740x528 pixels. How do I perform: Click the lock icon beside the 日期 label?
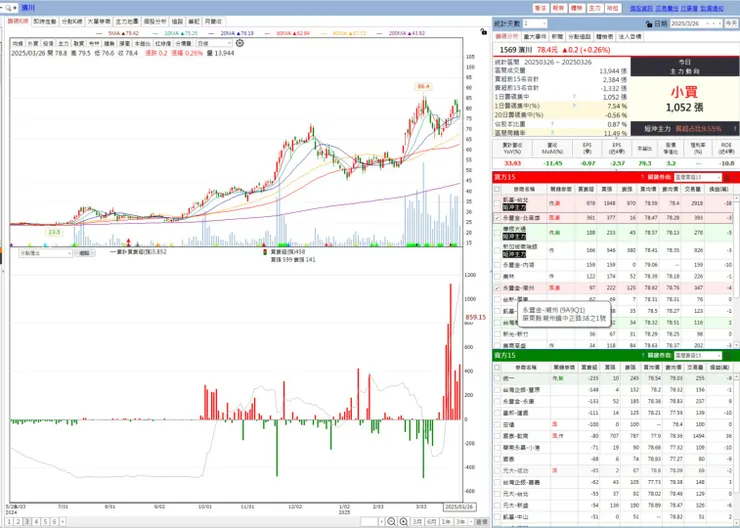(649, 24)
